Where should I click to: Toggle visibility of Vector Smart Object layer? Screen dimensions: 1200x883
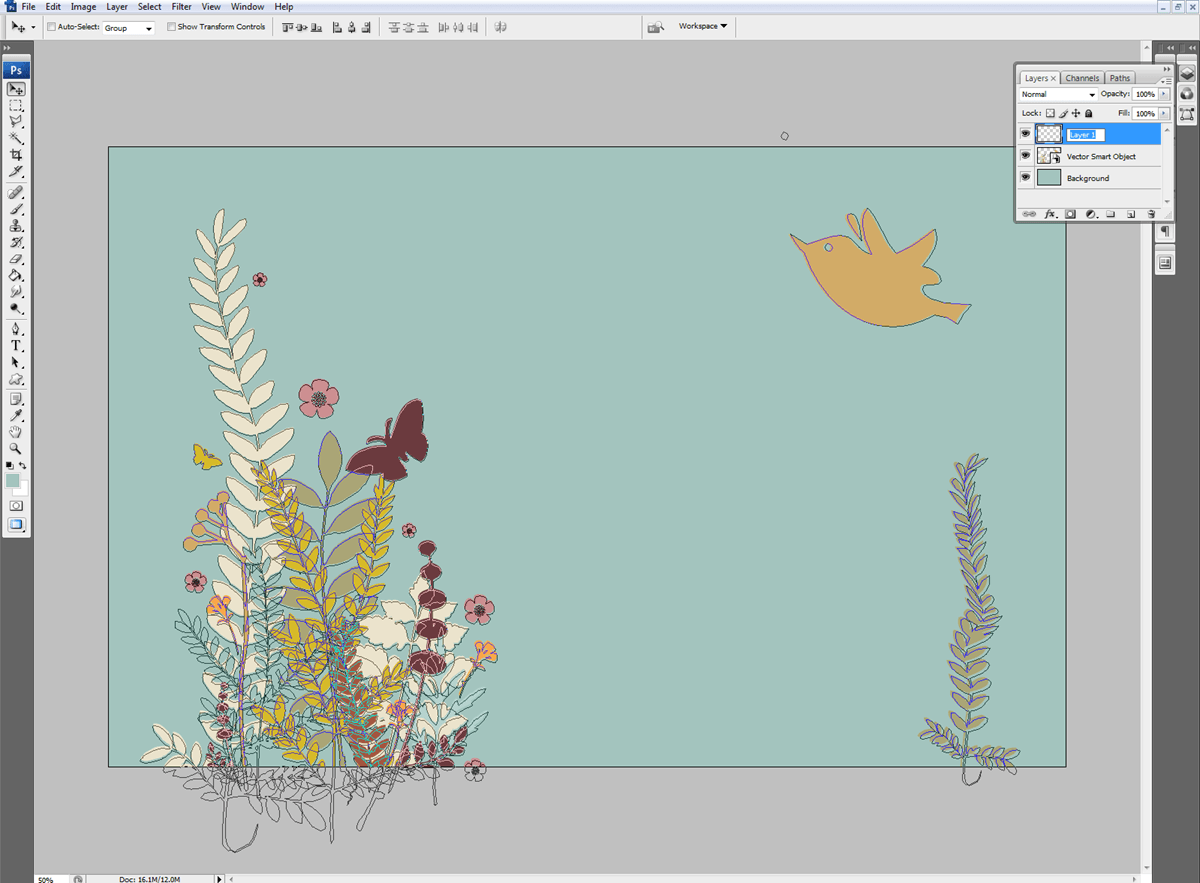pyautogui.click(x=1025, y=156)
